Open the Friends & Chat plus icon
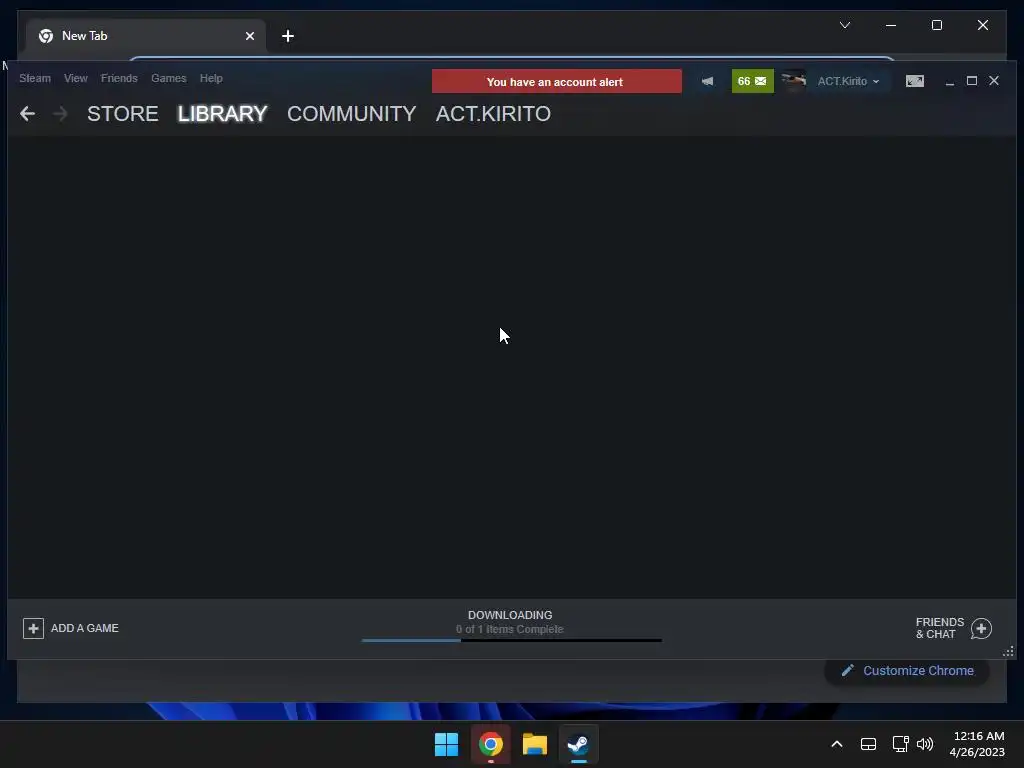1024x768 pixels. click(981, 628)
